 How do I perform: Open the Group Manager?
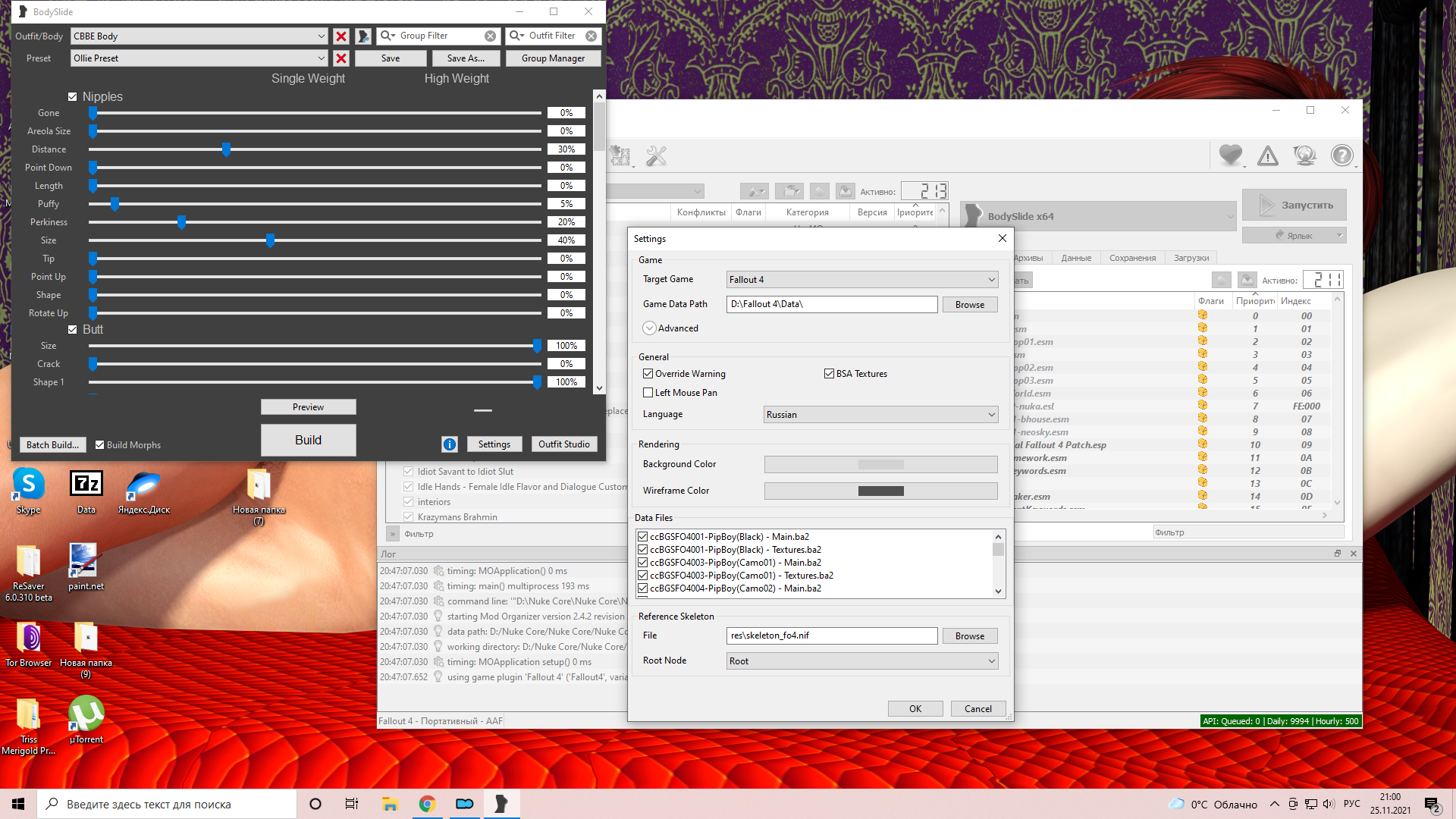pos(553,58)
